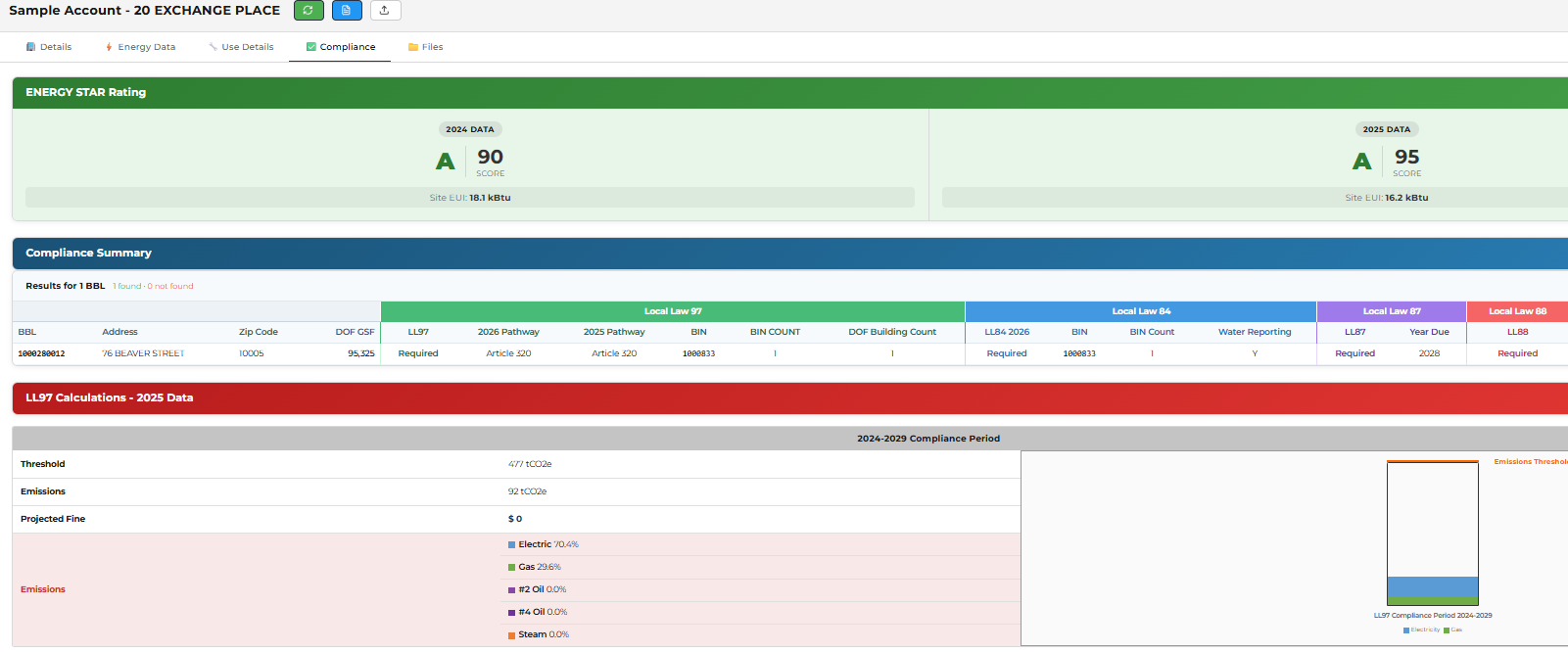Open the Energy Data tab

click(140, 47)
